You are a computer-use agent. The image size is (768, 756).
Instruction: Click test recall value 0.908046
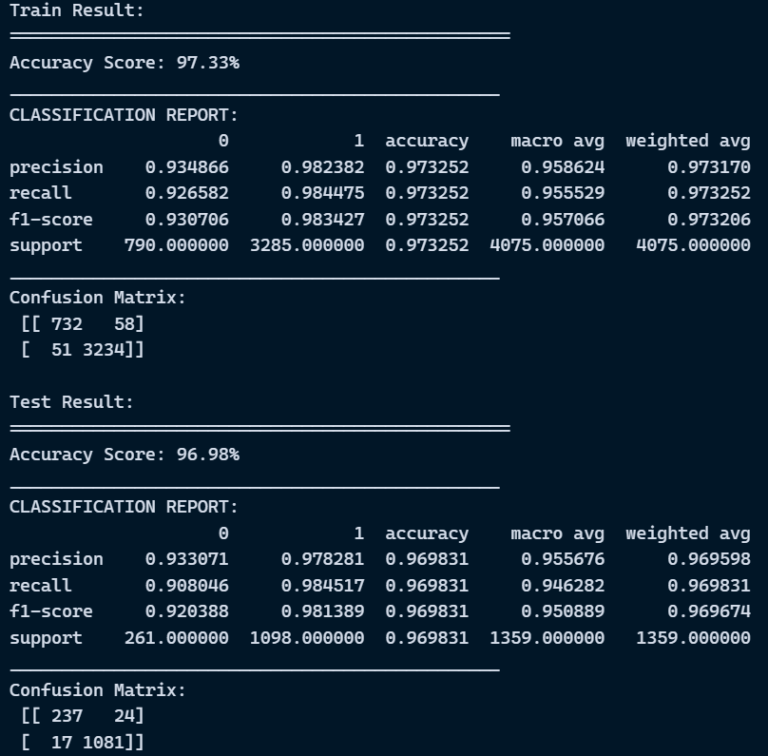[x=187, y=586]
